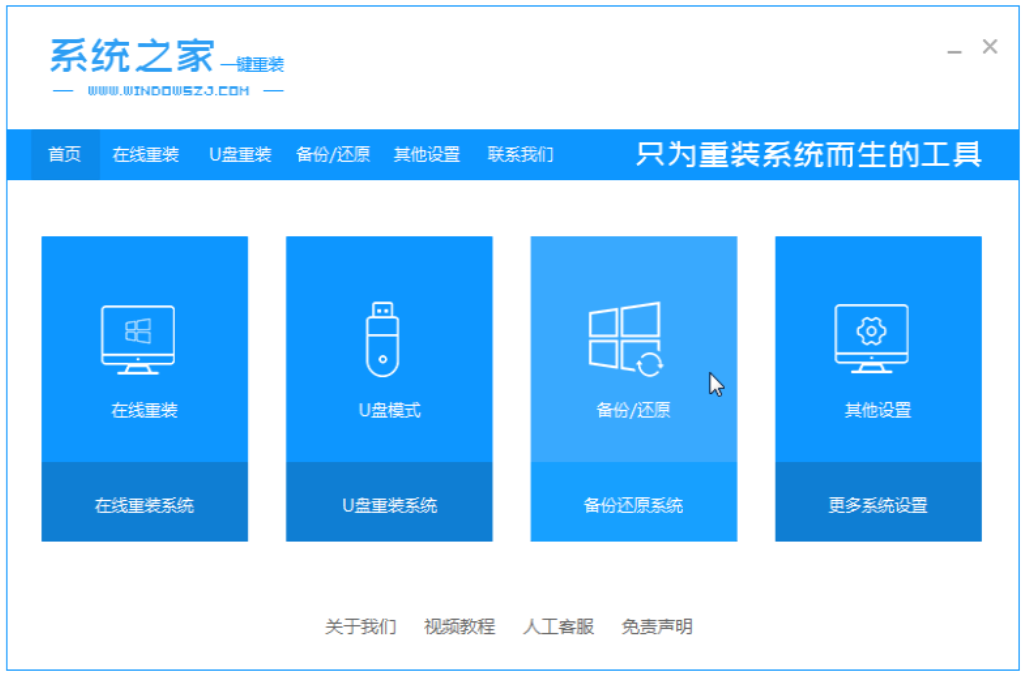Click the 备份还原系统 button

pos(634,502)
